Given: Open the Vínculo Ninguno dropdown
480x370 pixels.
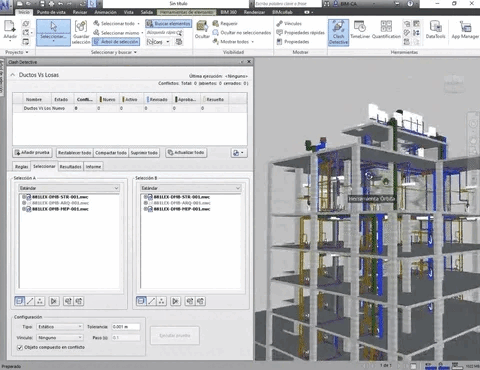Looking at the screenshot, I should tap(60, 338).
